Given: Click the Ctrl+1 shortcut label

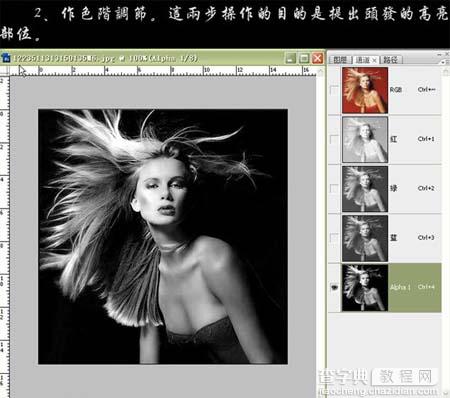Looking at the screenshot, I should [x=426, y=139].
